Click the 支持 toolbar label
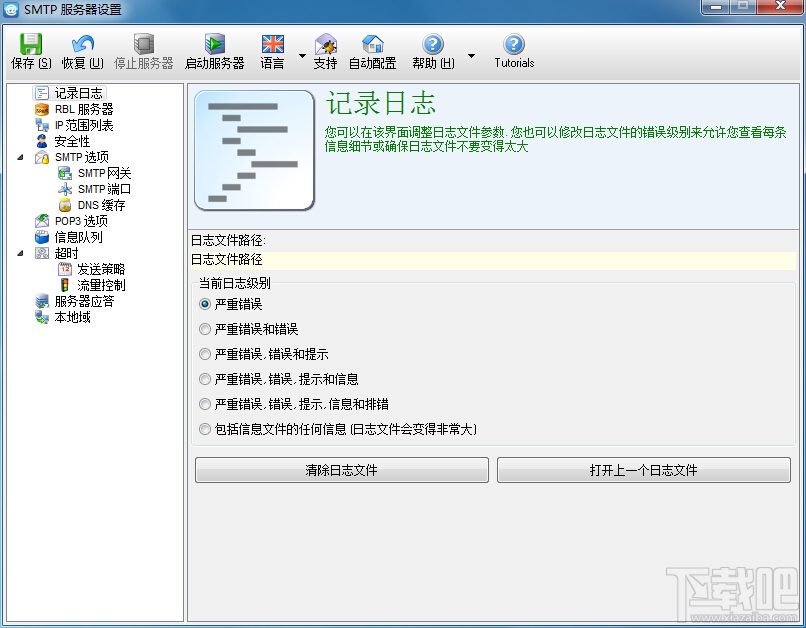Image resolution: width=806 pixels, height=628 pixels. click(325, 63)
